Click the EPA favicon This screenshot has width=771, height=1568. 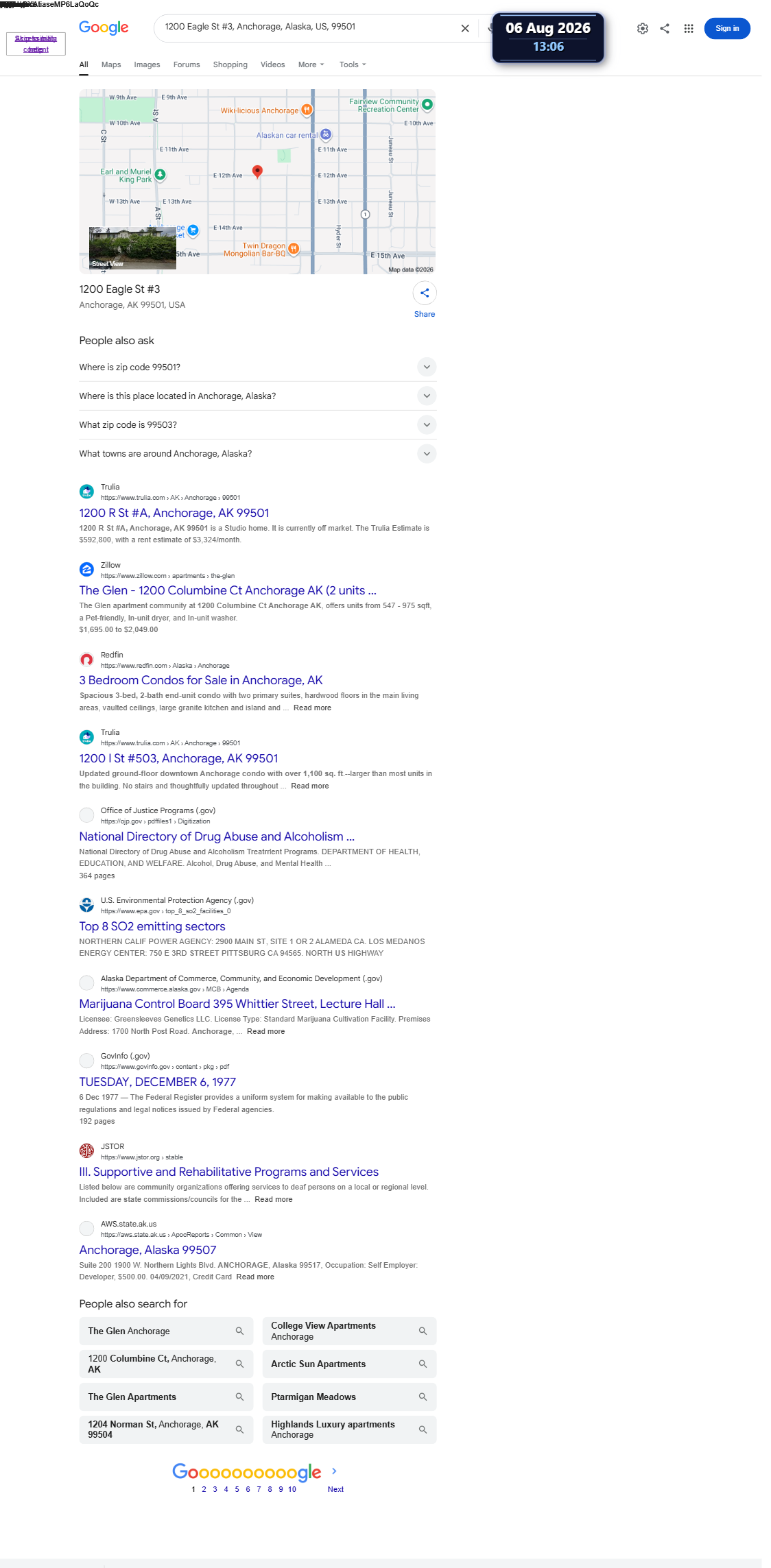pyautogui.click(x=86, y=905)
